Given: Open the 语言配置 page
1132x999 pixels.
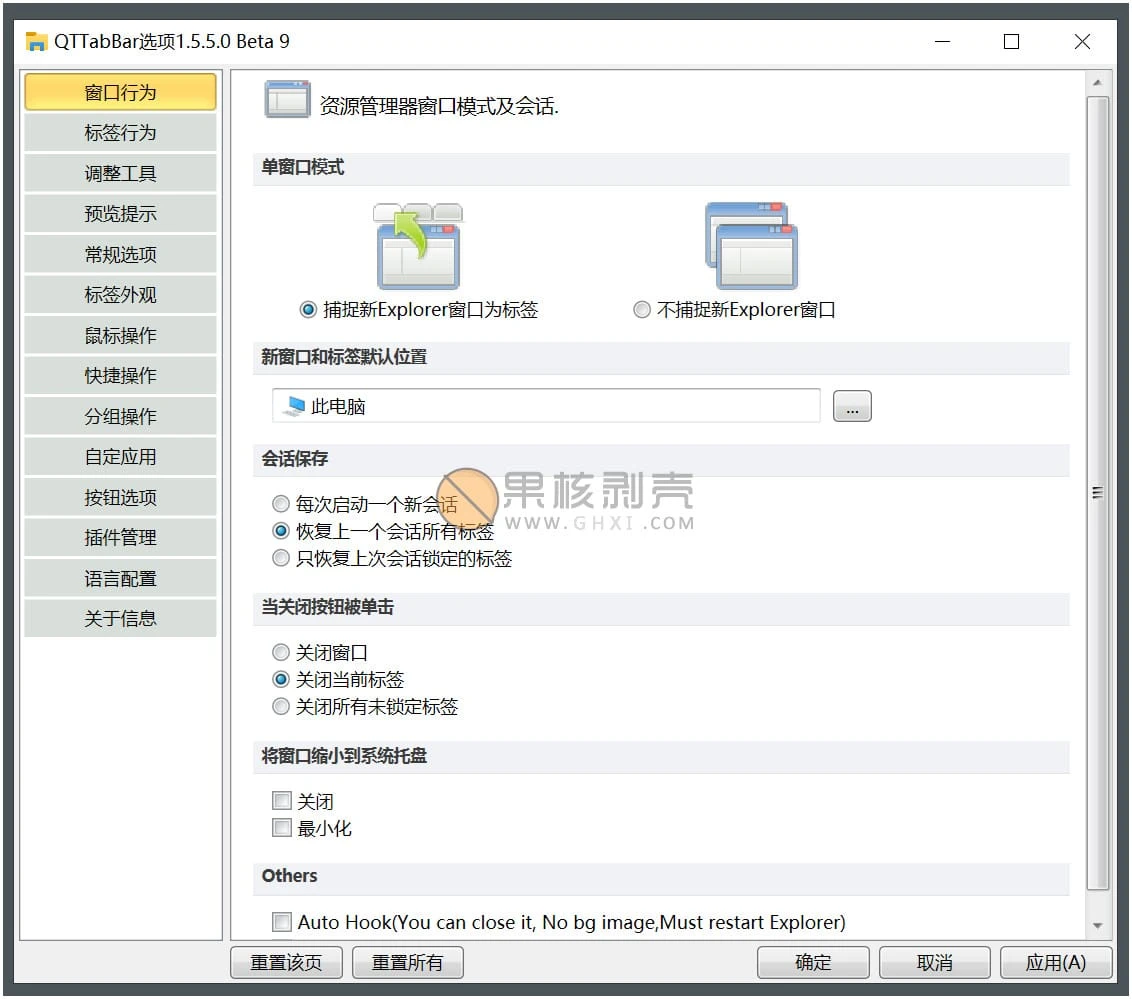Looking at the screenshot, I should [119, 577].
